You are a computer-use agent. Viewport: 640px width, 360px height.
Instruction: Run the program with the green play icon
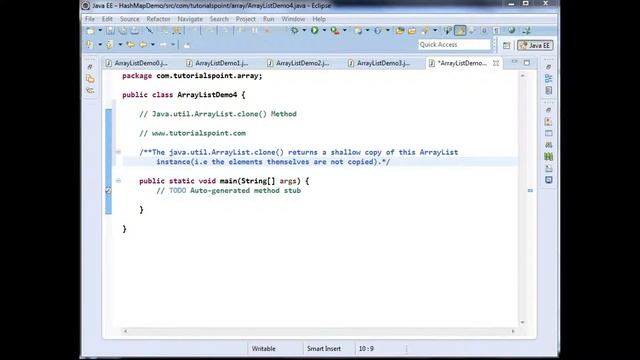coord(314,31)
